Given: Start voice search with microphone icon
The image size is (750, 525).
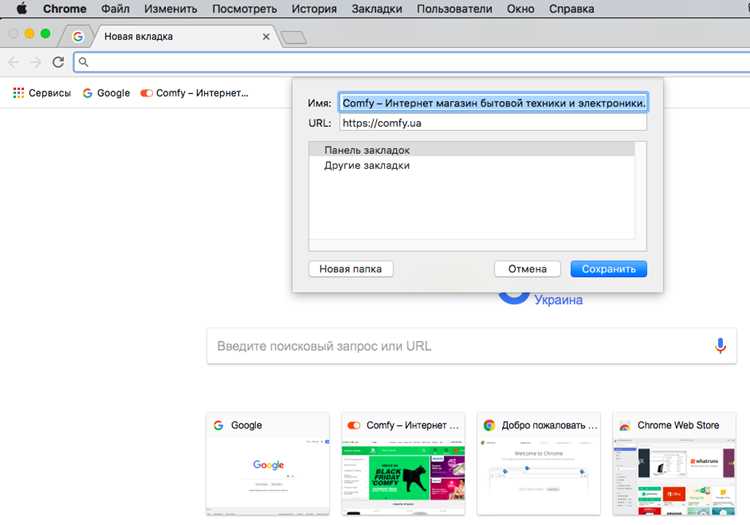Looking at the screenshot, I should [x=720, y=345].
